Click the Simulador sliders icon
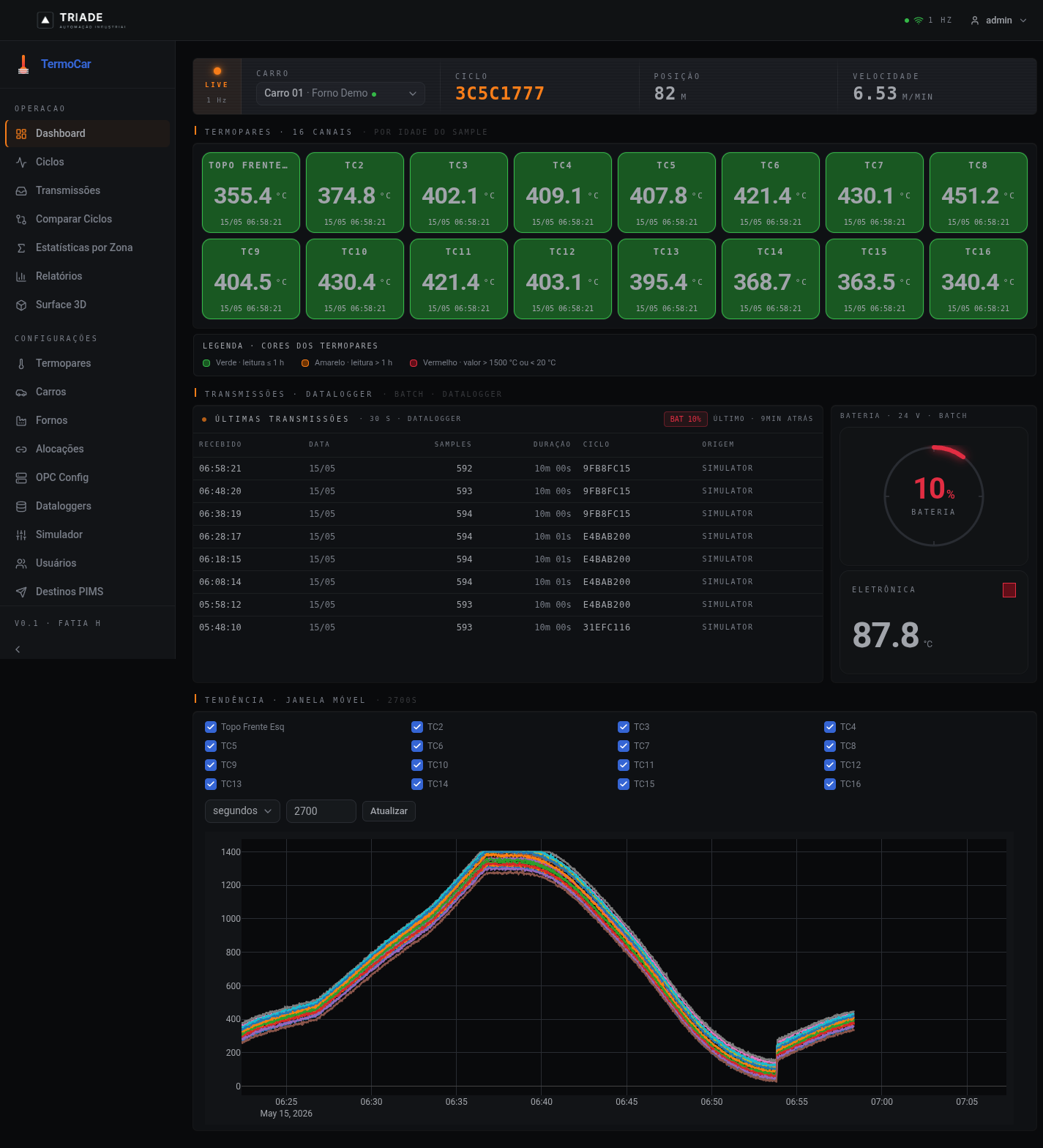 (x=21, y=534)
